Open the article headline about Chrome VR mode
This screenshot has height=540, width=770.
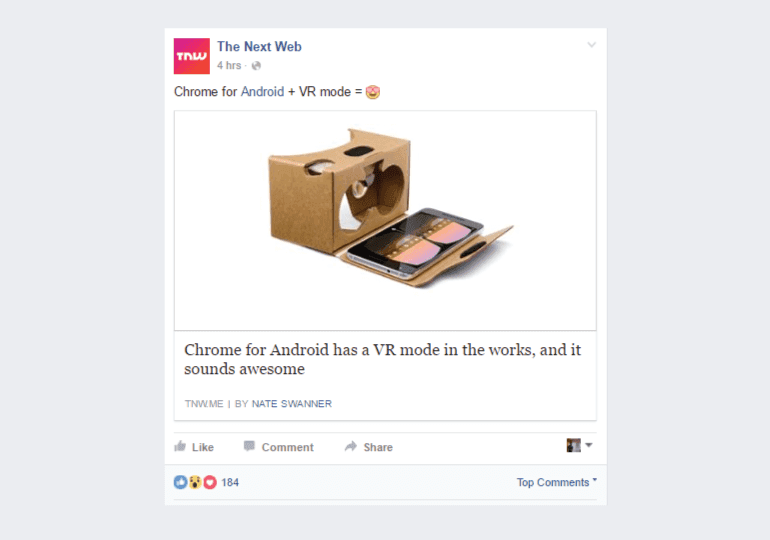click(382, 359)
